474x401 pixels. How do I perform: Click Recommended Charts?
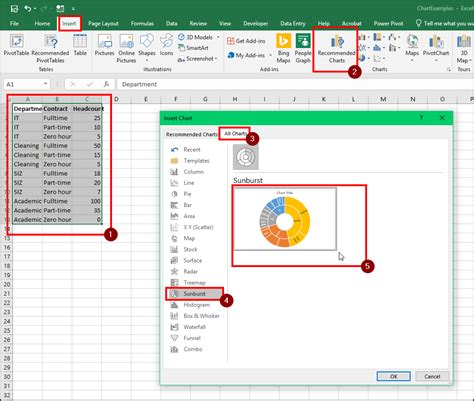[337, 49]
